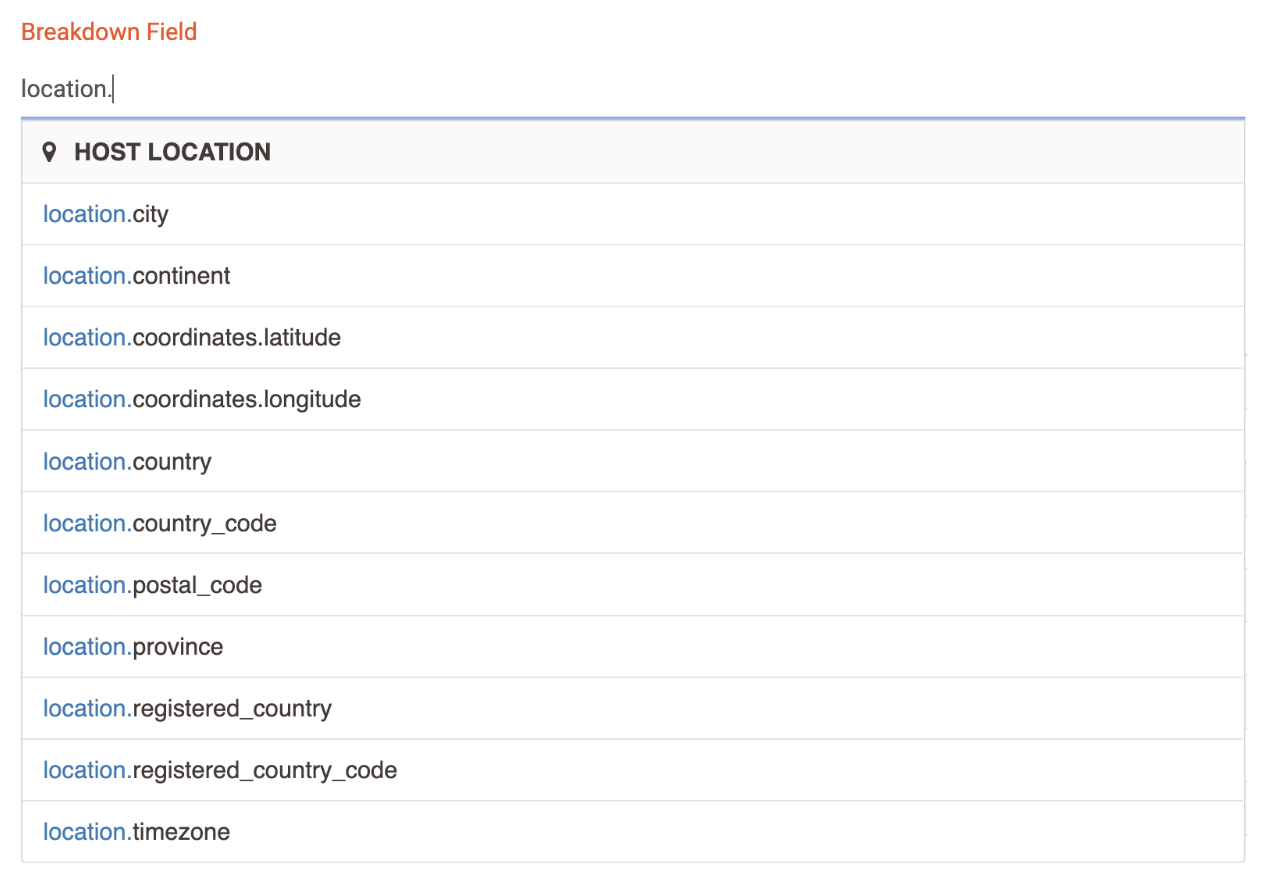Choose location.province as breakdown field
1272x888 pixels.
pyautogui.click(x=133, y=647)
